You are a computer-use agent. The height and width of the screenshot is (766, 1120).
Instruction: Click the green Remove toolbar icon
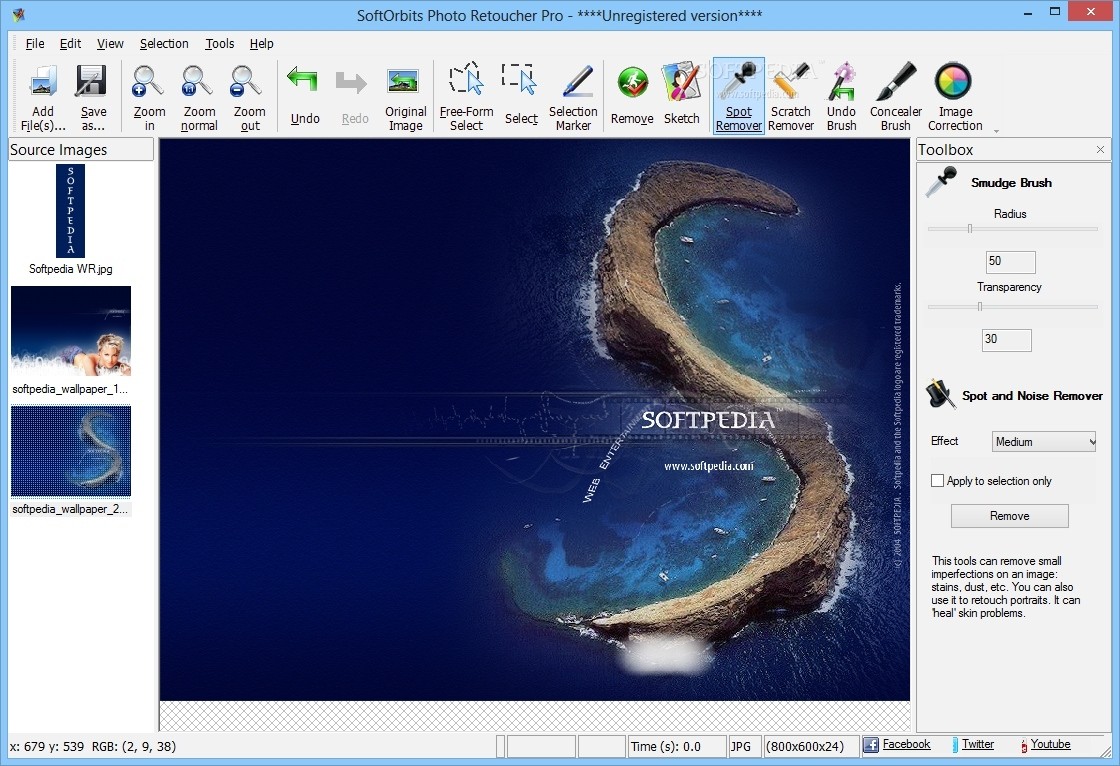click(x=633, y=84)
